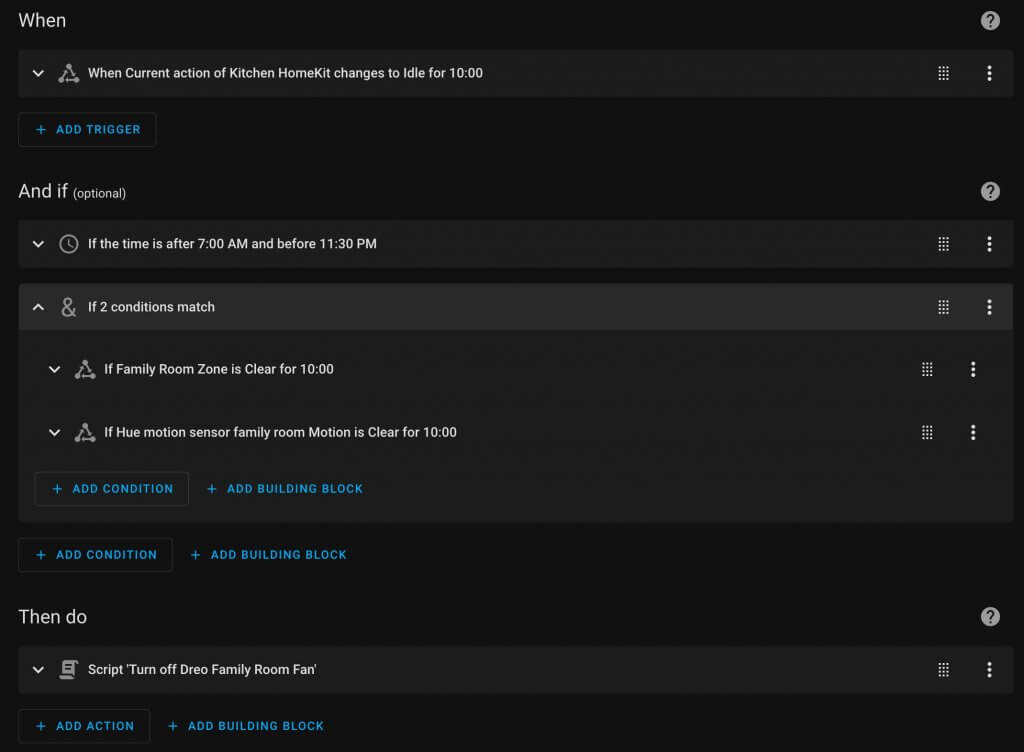Viewport: 1024px width, 752px height.
Task: Open help for the Then do section
Action: [x=989, y=616]
